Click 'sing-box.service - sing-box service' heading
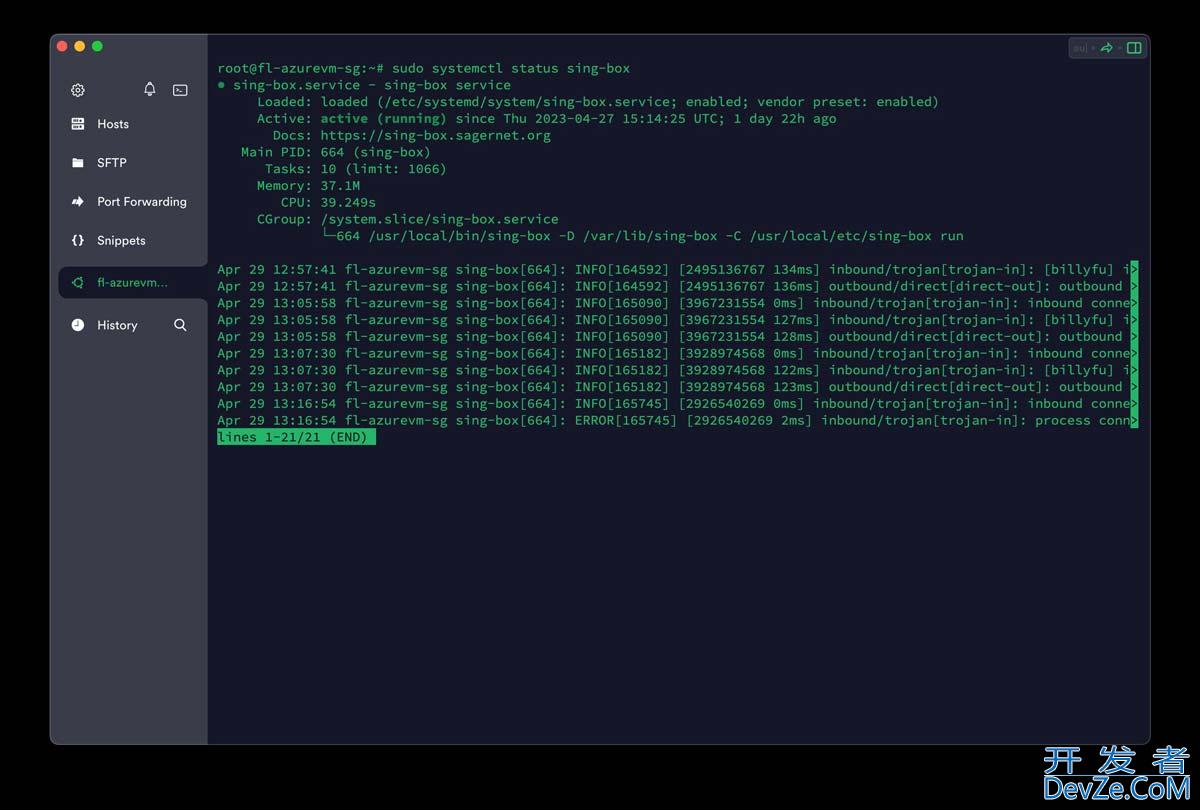This screenshot has width=1200, height=810. pyautogui.click(x=371, y=85)
